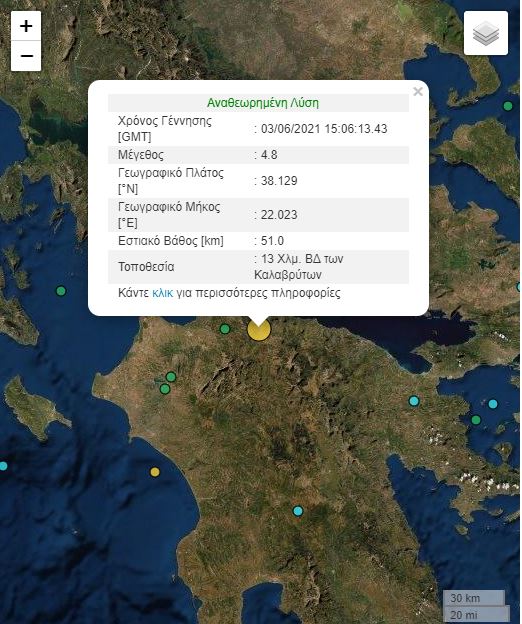Click the location text '13 Χλμ. ΒΔ των Καλαβρύτων'
The image size is (522, 624).
coord(298,267)
